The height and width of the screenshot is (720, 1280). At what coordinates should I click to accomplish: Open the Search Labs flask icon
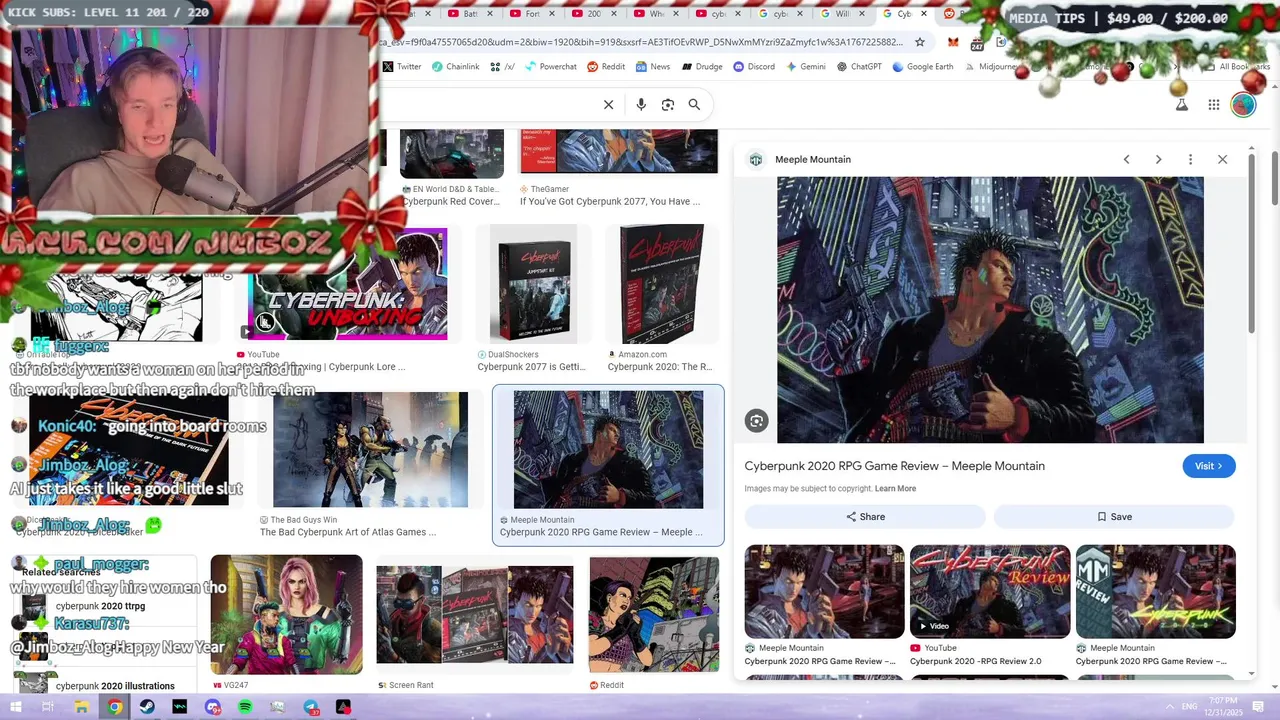(1181, 105)
